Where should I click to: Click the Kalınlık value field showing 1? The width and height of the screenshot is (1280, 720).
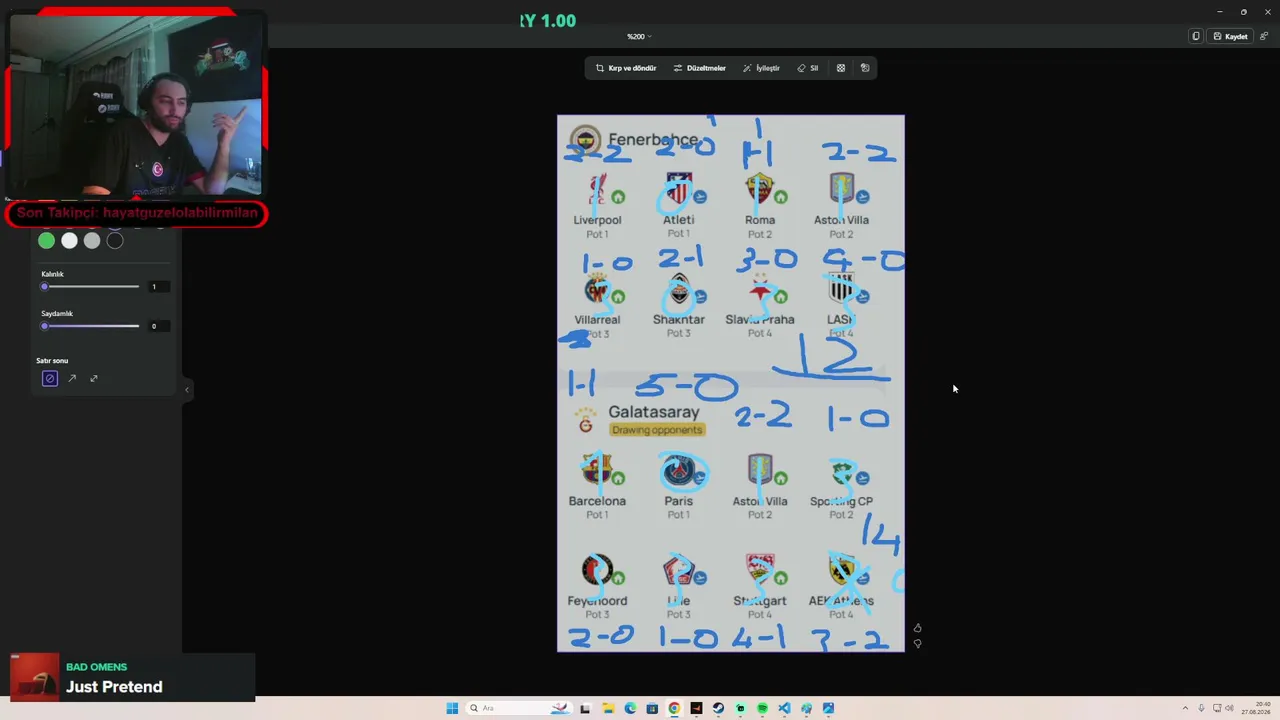coord(158,287)
